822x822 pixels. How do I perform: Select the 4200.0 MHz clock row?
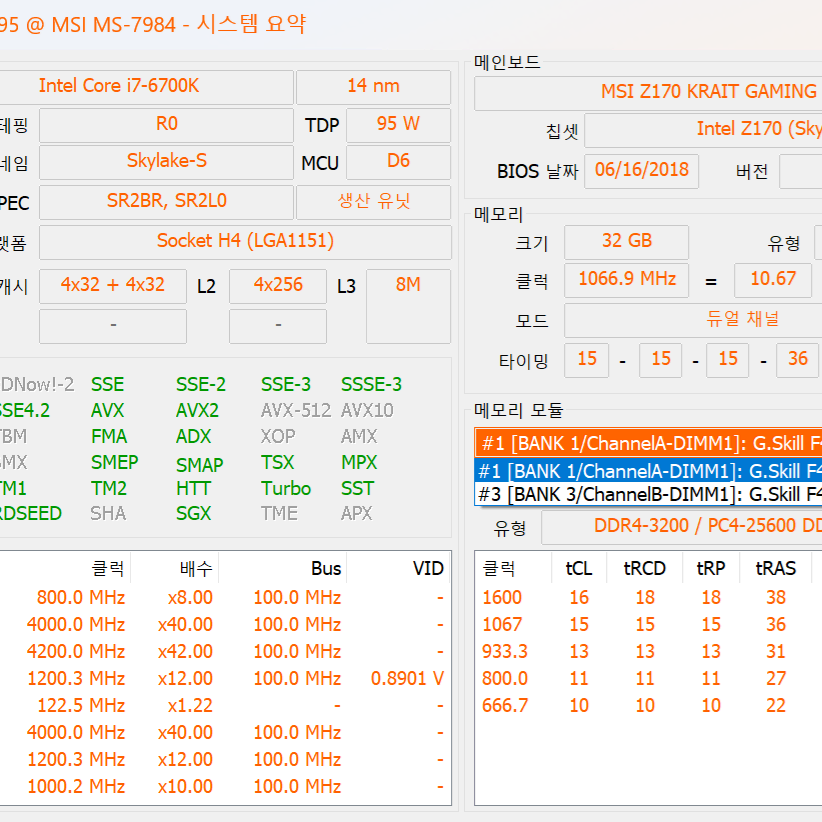coord(225,652)
